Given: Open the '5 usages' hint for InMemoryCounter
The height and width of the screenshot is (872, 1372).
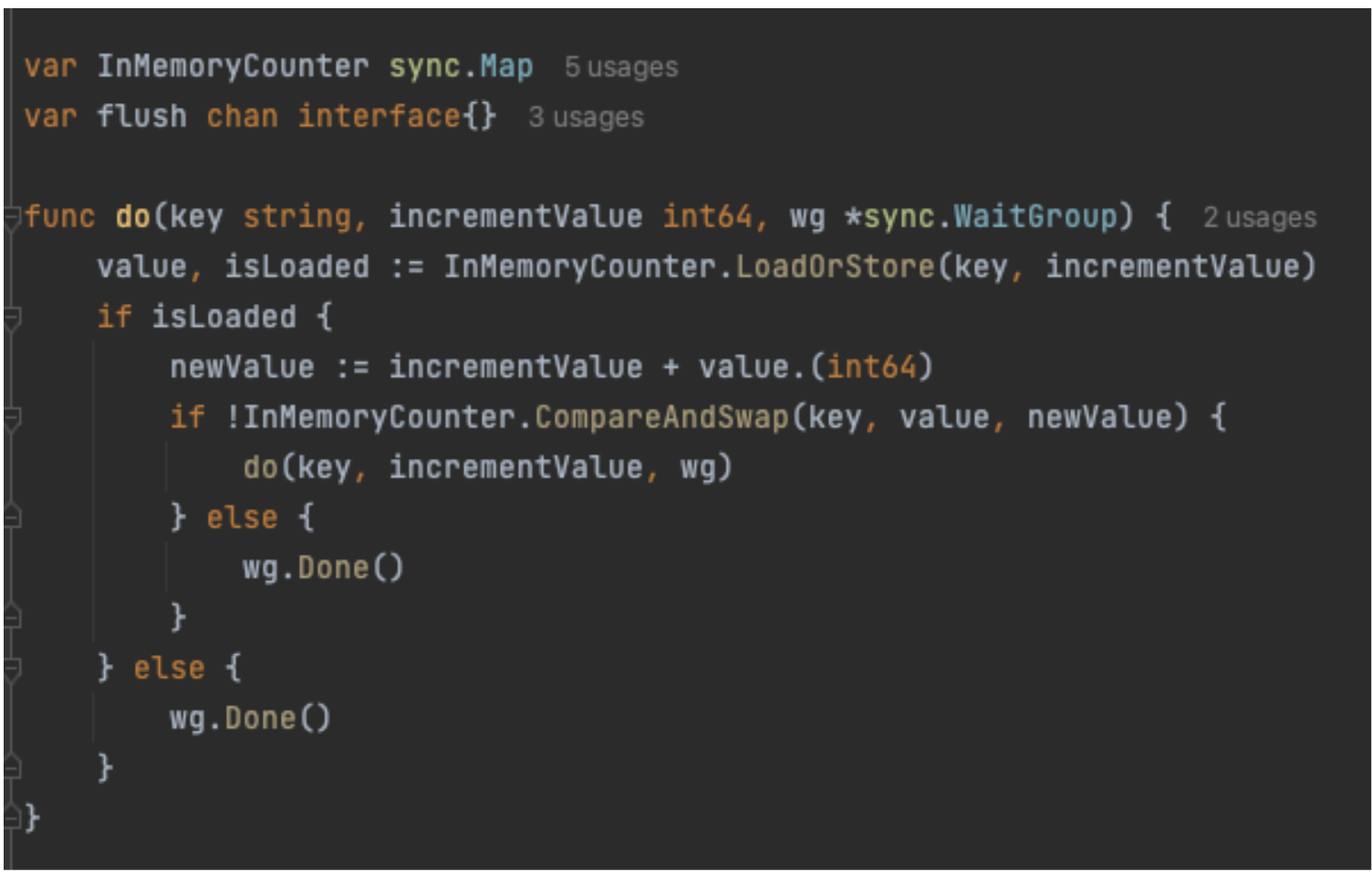Looking at the screenshot, I should tap(620, 67).
